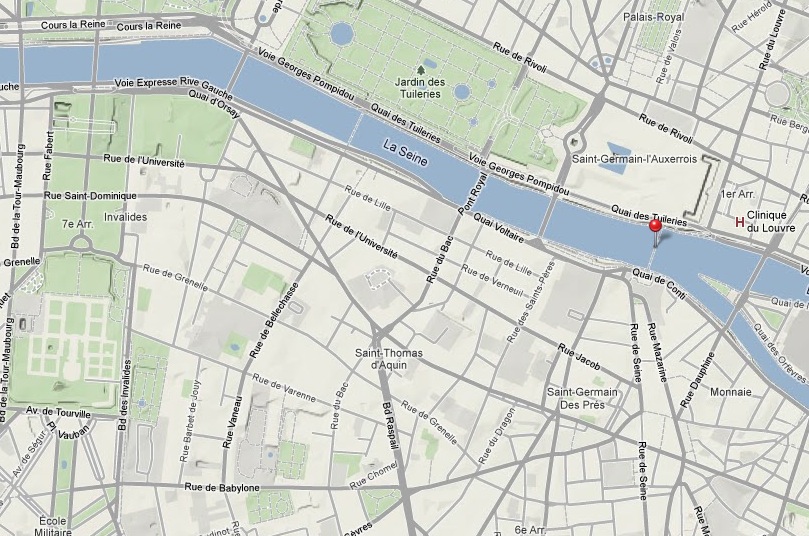The width and height of the screenshot is (809, 536).
Task: Select the Saint-Germain Des Prés label
Action: pos(583,398)
